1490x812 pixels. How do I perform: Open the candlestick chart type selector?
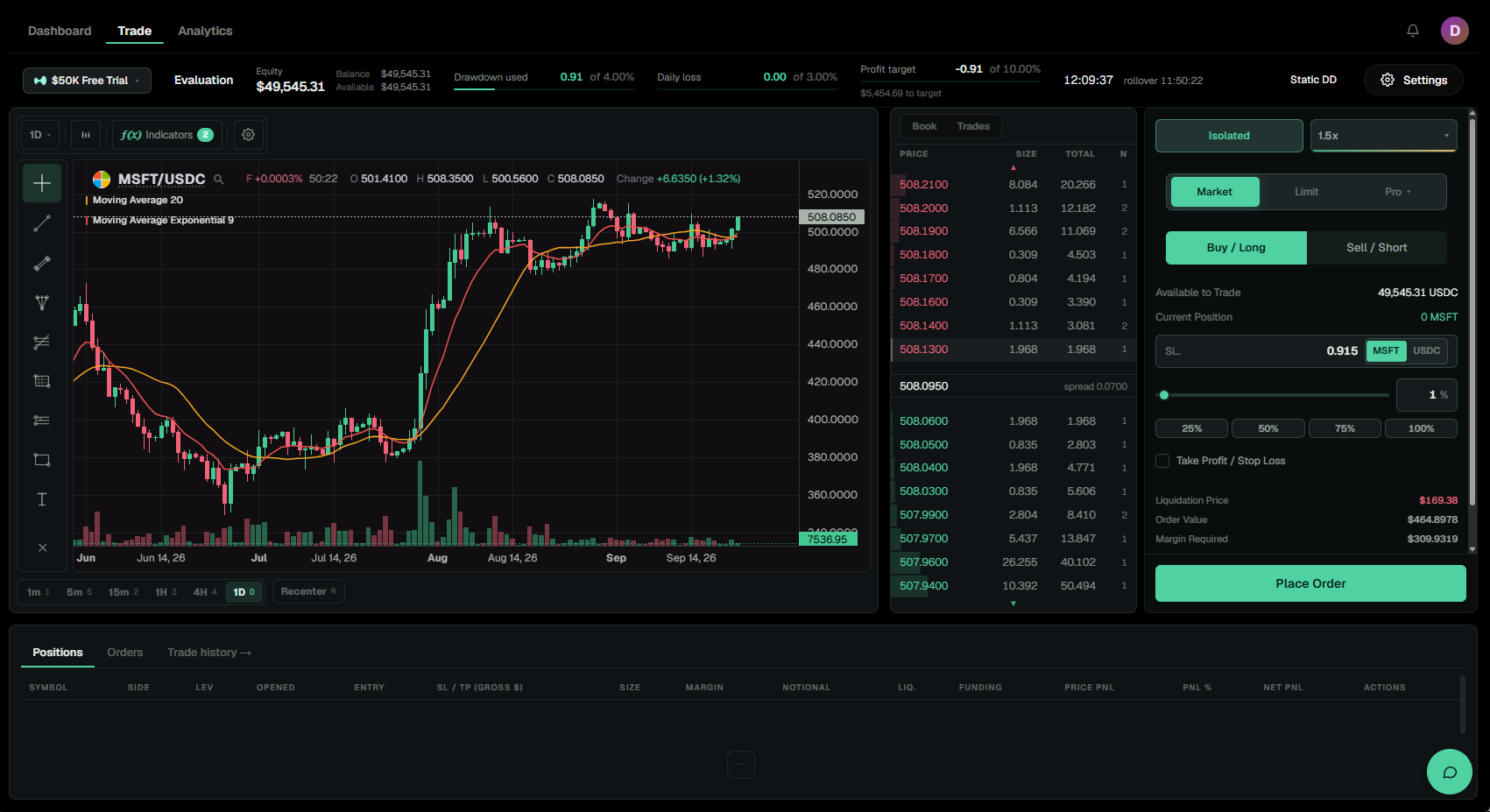pyautogui.click(x=86, y=135)
